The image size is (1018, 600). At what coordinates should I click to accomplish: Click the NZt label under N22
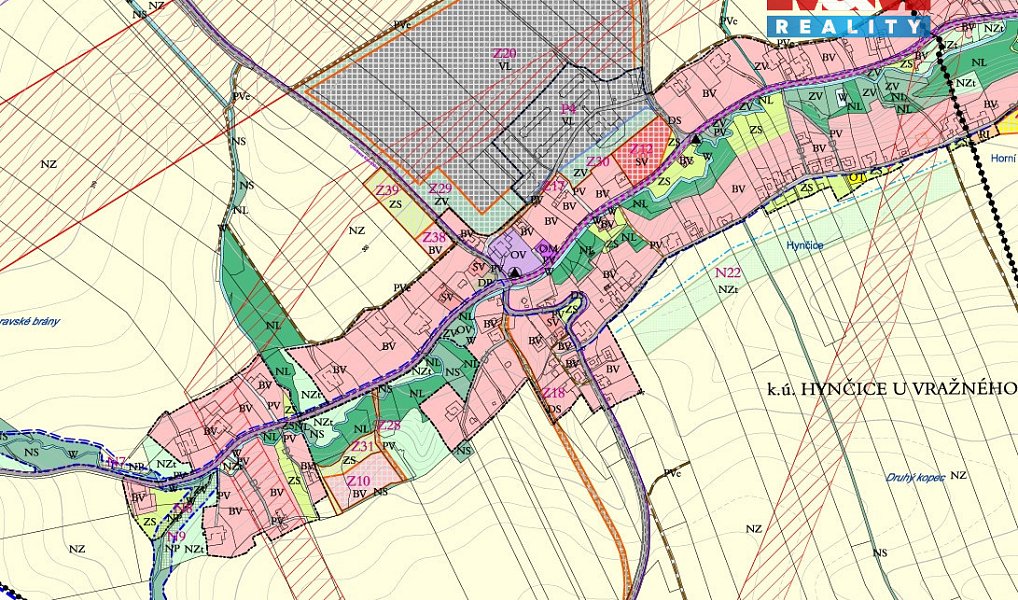[x=728, y=290]
